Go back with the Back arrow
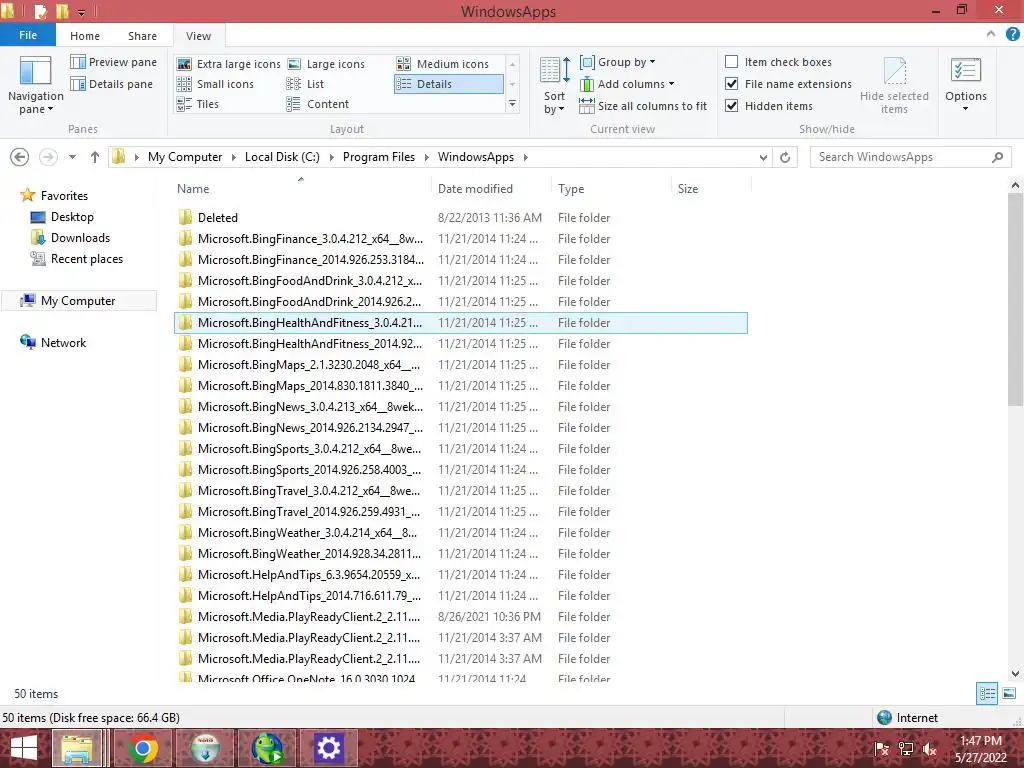 [x=20, y=157]
